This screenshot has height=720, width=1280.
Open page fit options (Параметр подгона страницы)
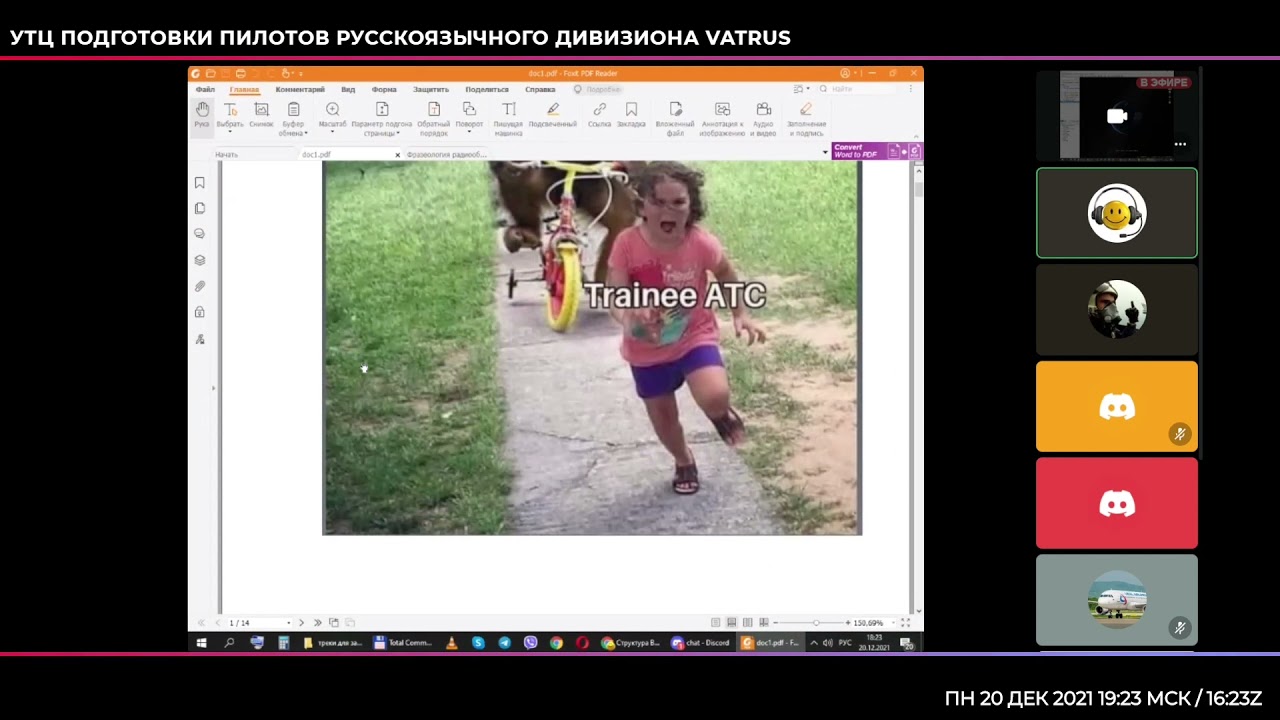[382, 118]
